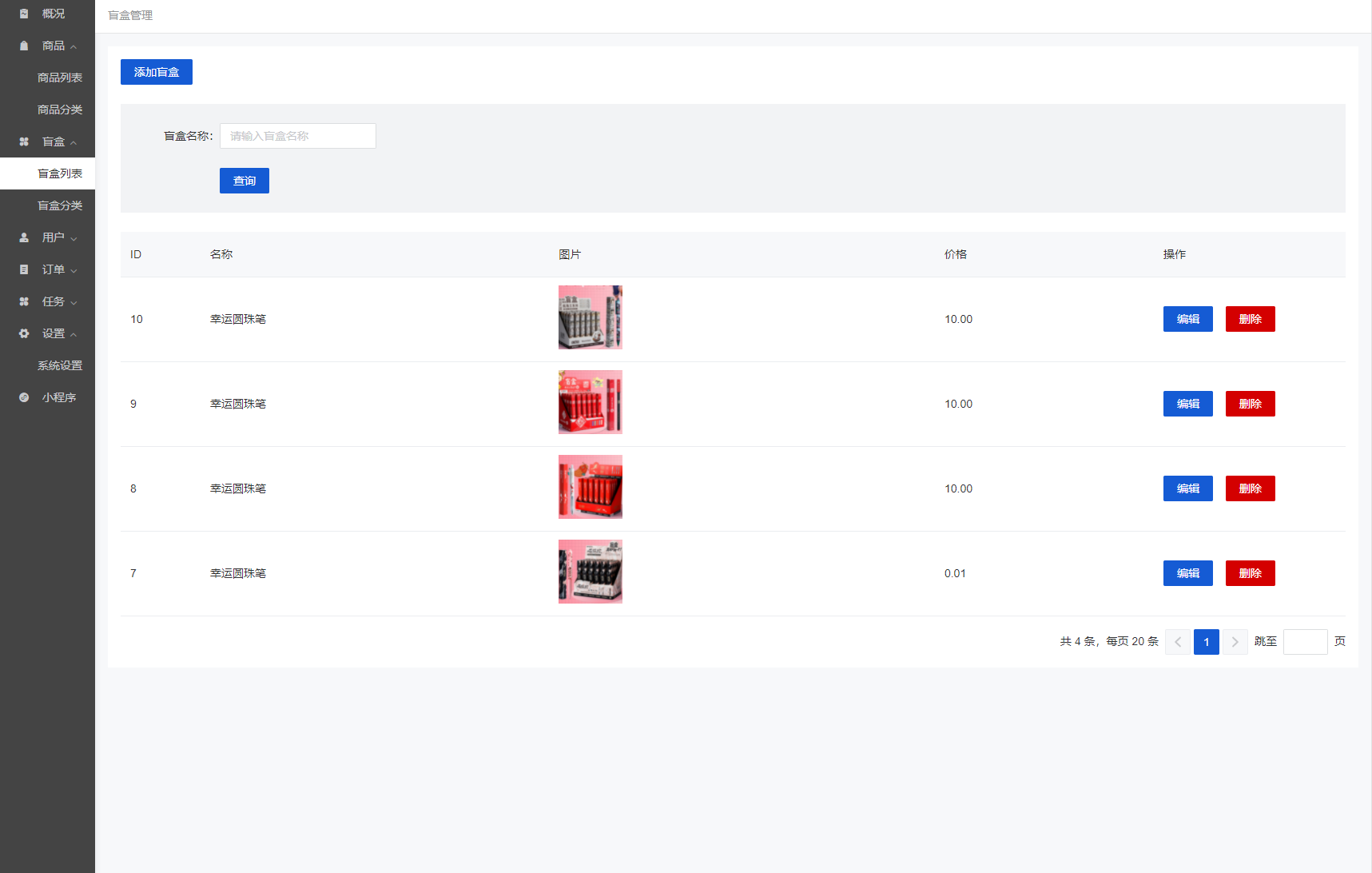This screenshot has height=873, width=1372.
Task: Open 盲盒分类 in the sidebar
Action: 60,205
